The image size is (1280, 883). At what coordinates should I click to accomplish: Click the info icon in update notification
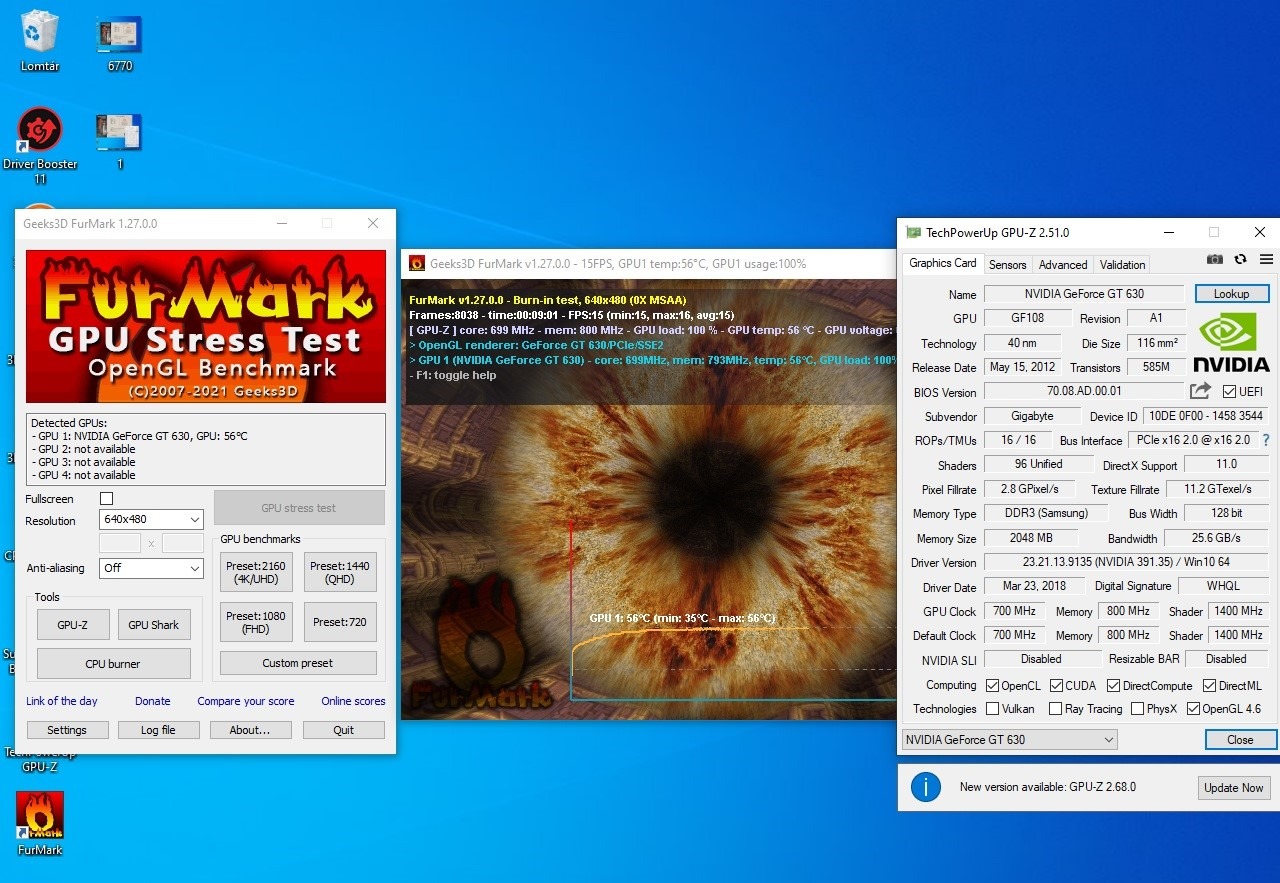coord(926,787)
